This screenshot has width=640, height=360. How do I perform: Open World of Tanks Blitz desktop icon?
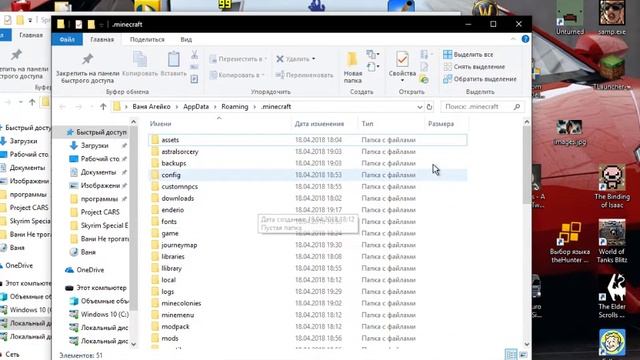tap(612, 241)
